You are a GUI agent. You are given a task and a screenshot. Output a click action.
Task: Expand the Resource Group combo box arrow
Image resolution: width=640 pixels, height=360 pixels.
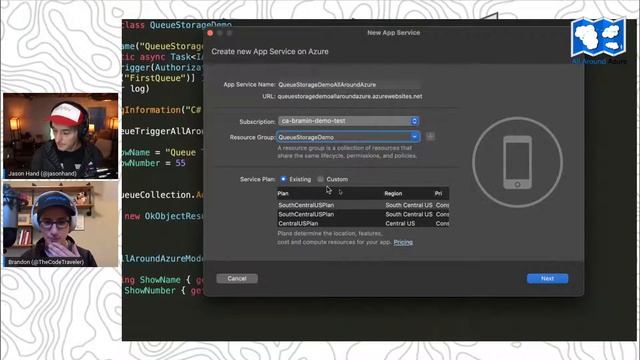pos(414,137)
